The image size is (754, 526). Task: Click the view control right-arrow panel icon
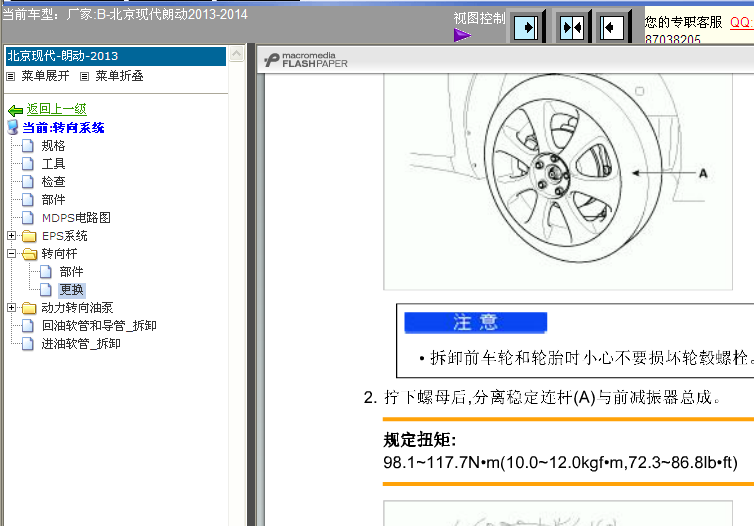click(527, 27)
